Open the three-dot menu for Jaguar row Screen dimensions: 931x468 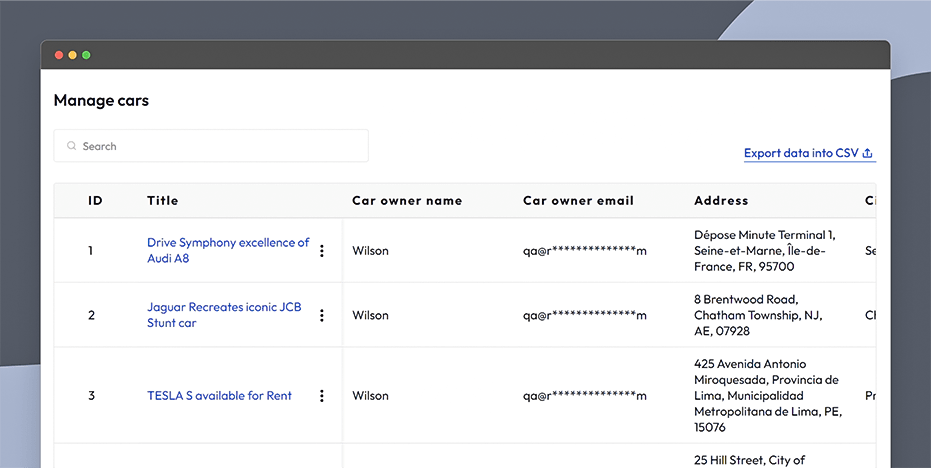(322, 315)
